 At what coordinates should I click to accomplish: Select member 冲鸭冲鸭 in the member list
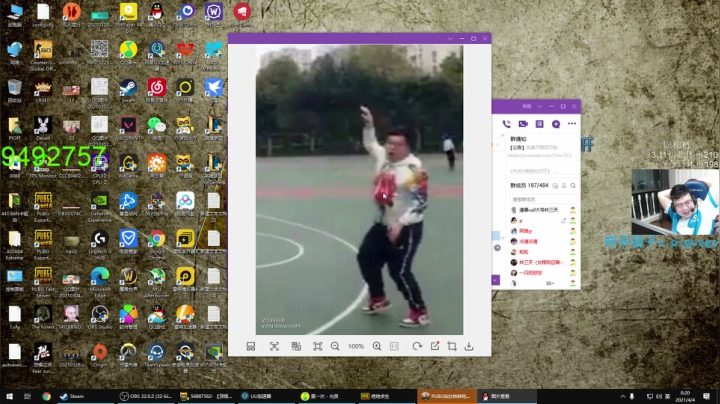(543, 241)
